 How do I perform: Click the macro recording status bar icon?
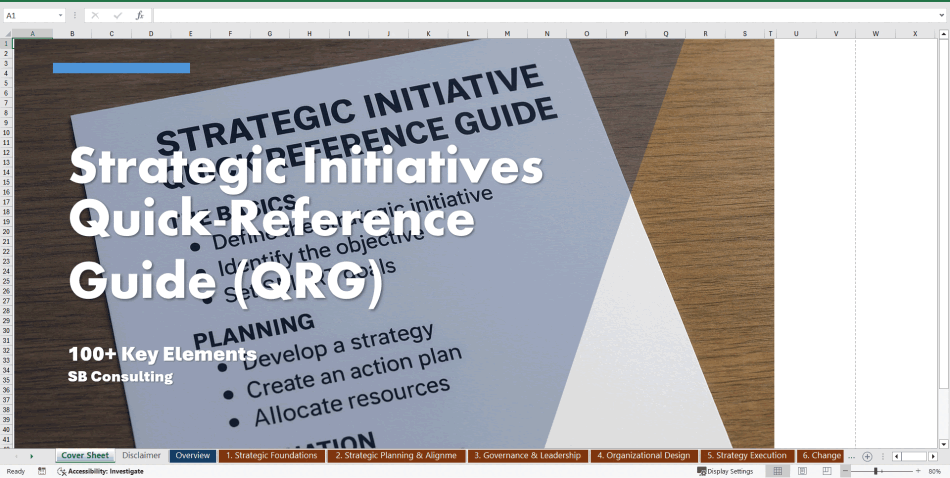42,471
